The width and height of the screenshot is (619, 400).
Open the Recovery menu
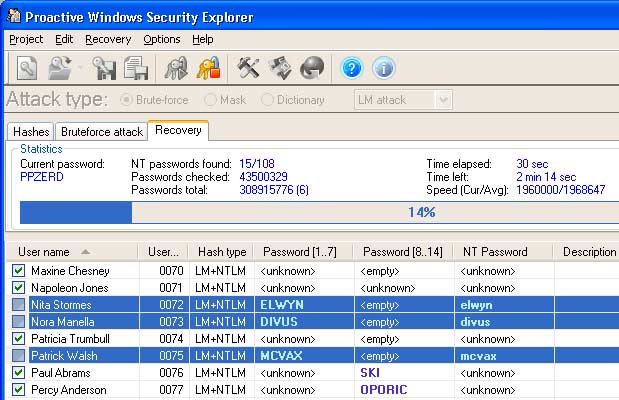pyautogui.click(x=107, y=39)
